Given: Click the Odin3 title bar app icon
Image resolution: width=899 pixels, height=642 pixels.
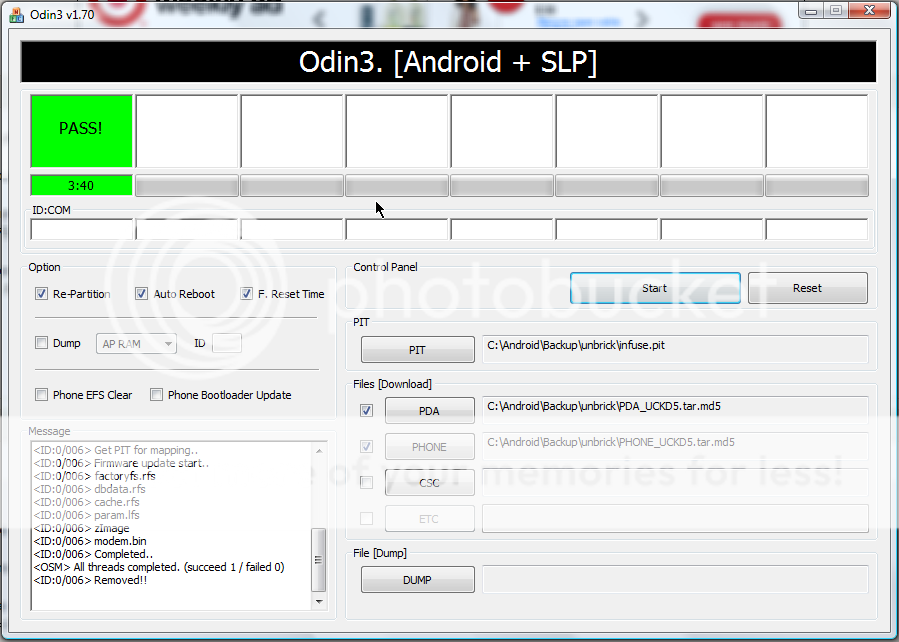Looking at the screenshot, I should 15,14.
